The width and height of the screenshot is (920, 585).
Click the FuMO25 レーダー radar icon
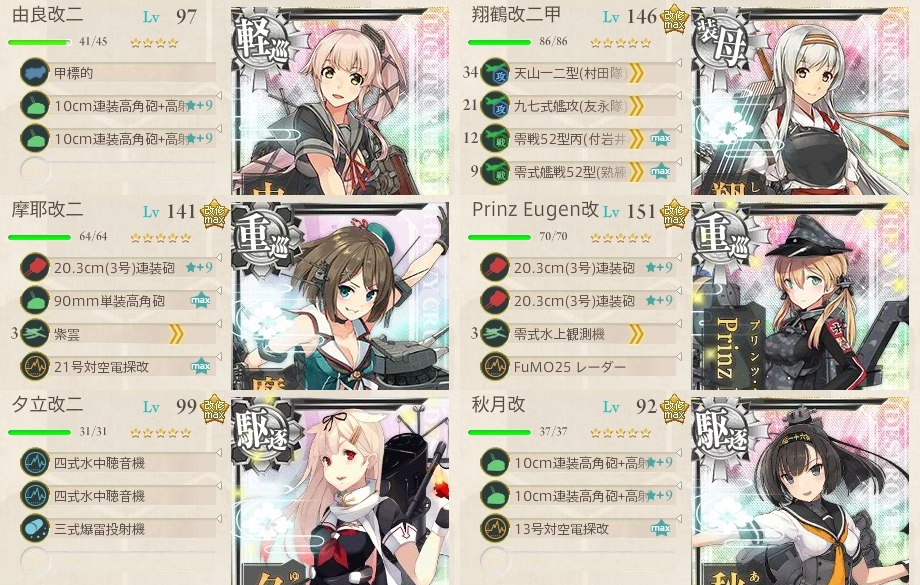click(495, 367)
